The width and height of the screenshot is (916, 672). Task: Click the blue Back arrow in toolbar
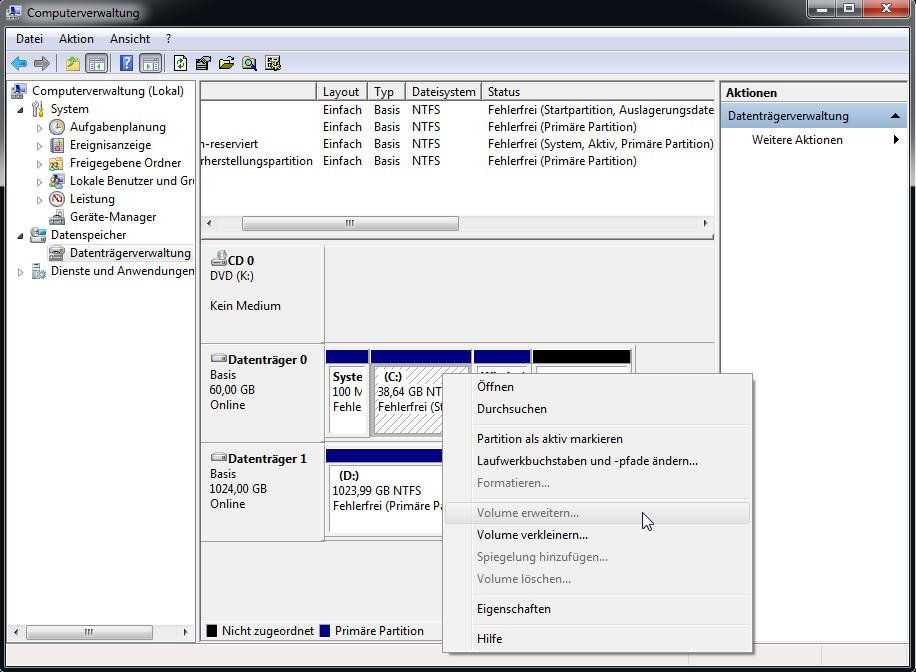point(19,63)
